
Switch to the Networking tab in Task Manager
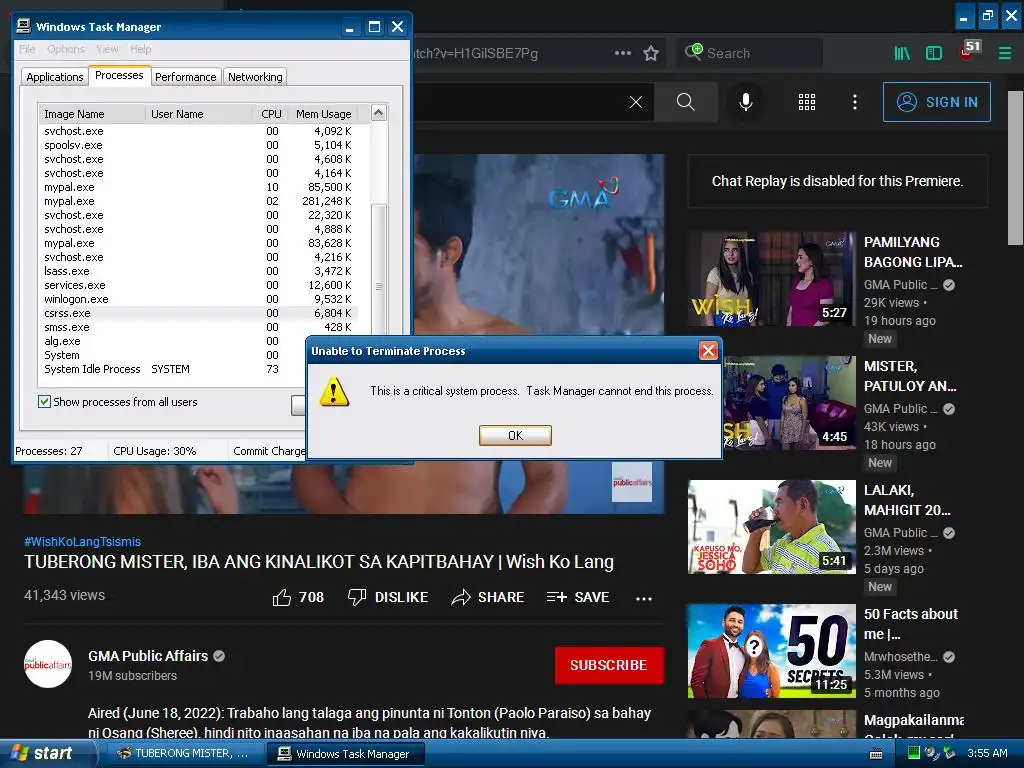pyautogui.click(x=255, y=77)
